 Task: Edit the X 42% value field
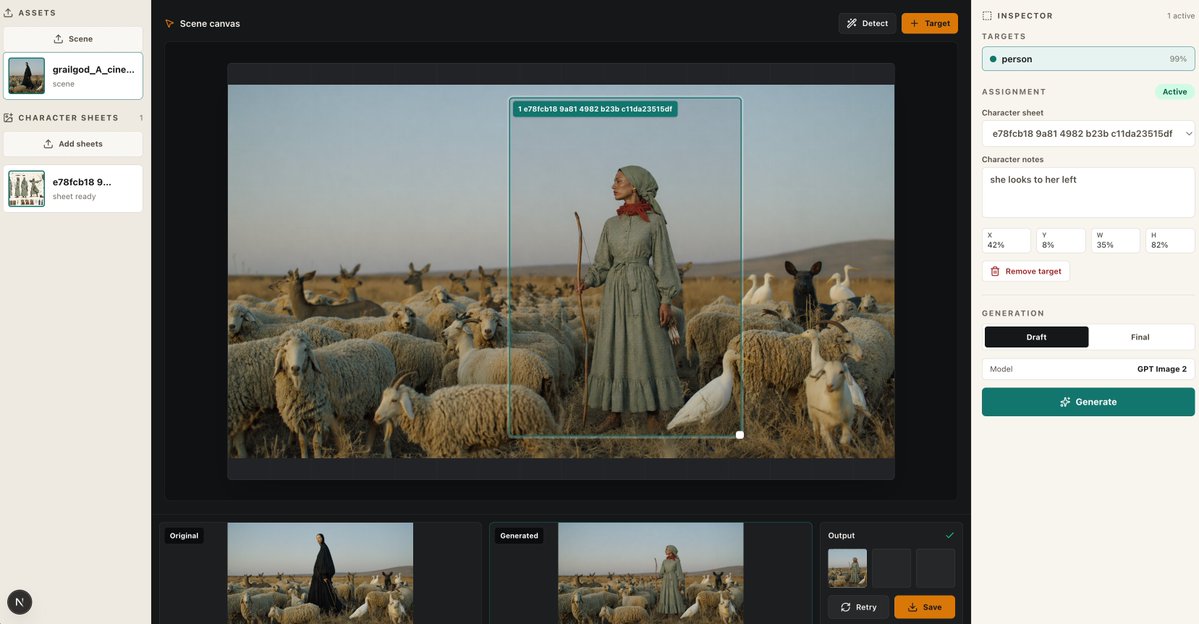(x=1006, y=240)
